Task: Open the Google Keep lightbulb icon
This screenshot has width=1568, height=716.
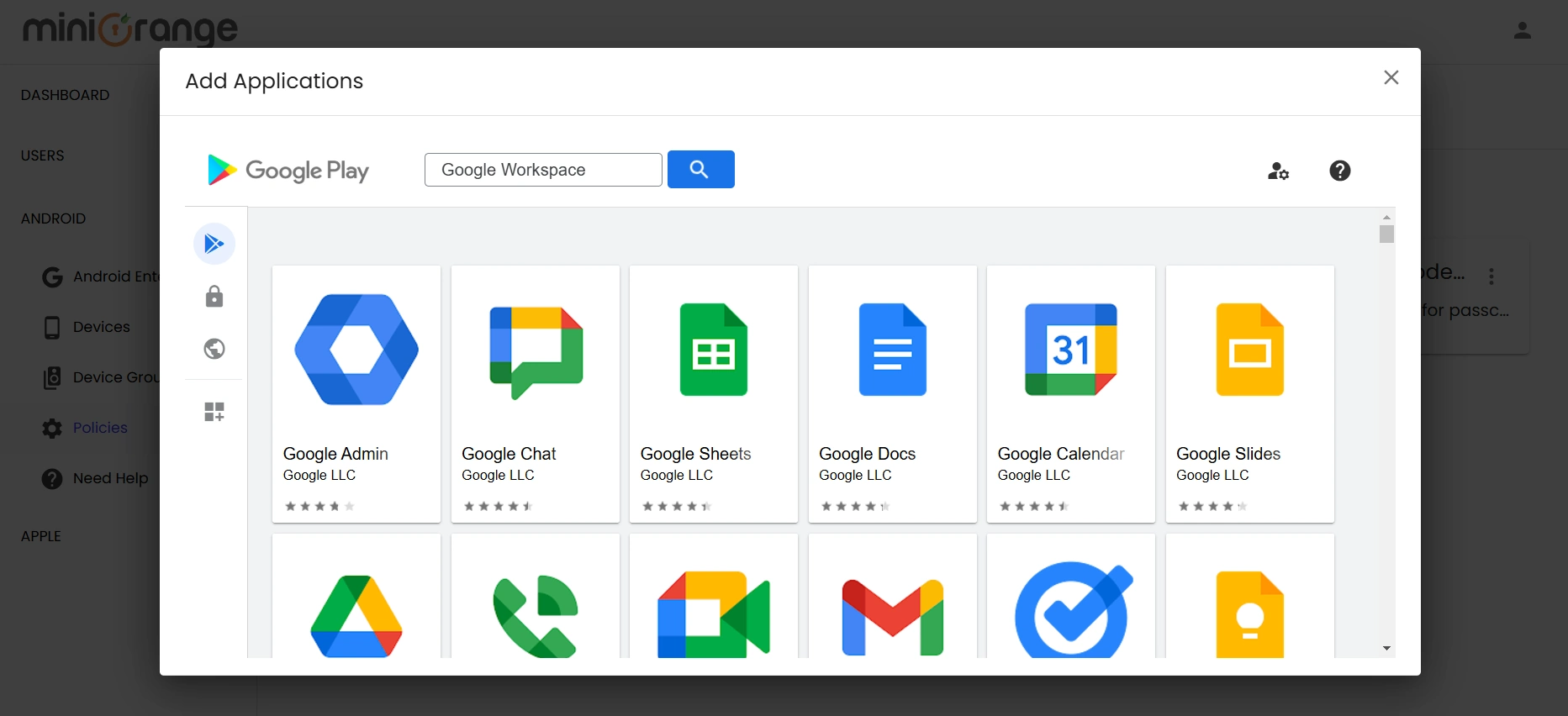Action: click(x=1250, y=614)
